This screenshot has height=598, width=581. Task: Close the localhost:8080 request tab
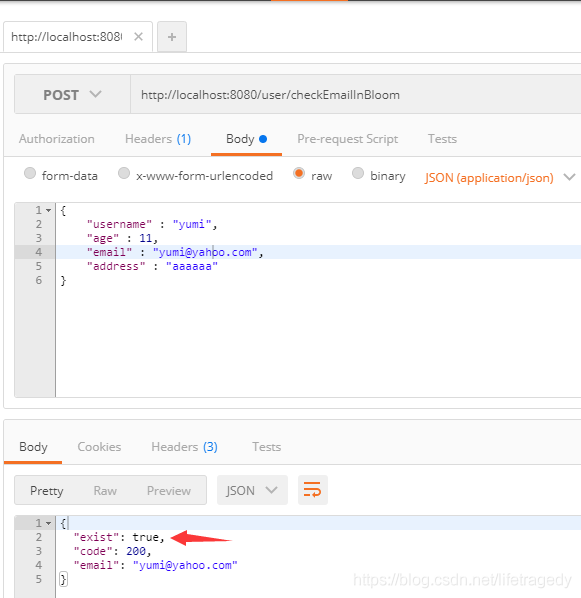pyautogui.click(x=138, y=37)
